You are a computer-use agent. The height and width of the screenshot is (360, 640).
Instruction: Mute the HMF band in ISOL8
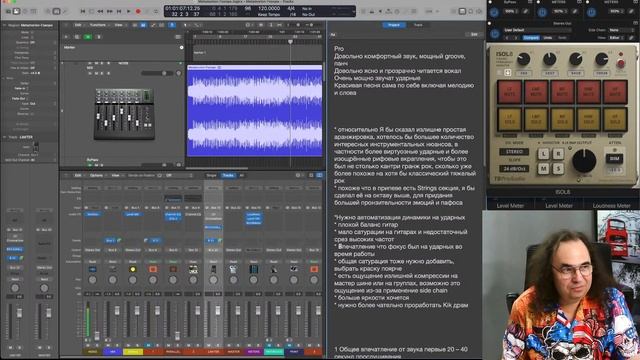[x=588, y=91]
